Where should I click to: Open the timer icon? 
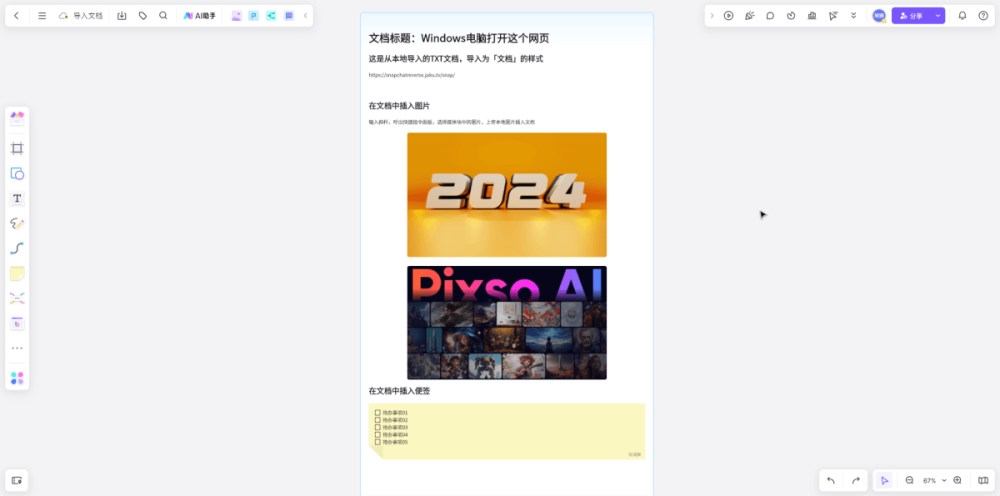[x=791, y=16]
